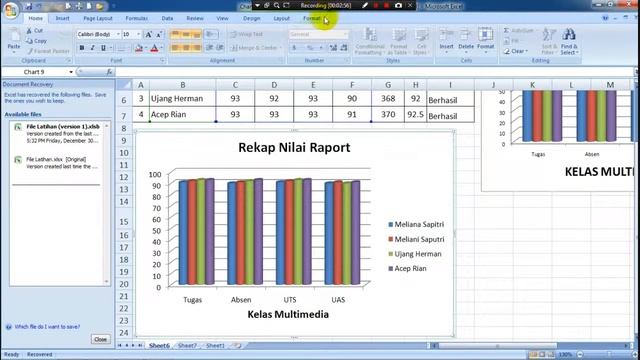Open the font name dropdown
Viewport: 640px width, 360px height.
click(118, 35)
